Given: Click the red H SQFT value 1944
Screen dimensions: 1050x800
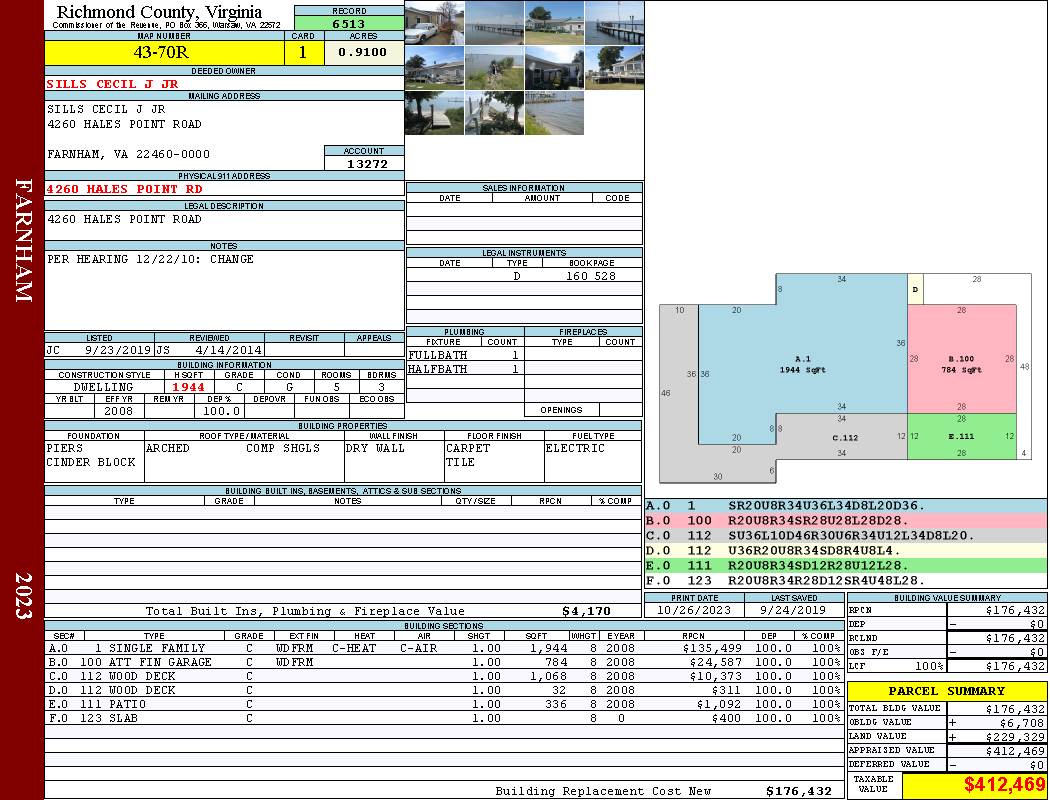Looking at the screenshot, I should coord(188,387).
